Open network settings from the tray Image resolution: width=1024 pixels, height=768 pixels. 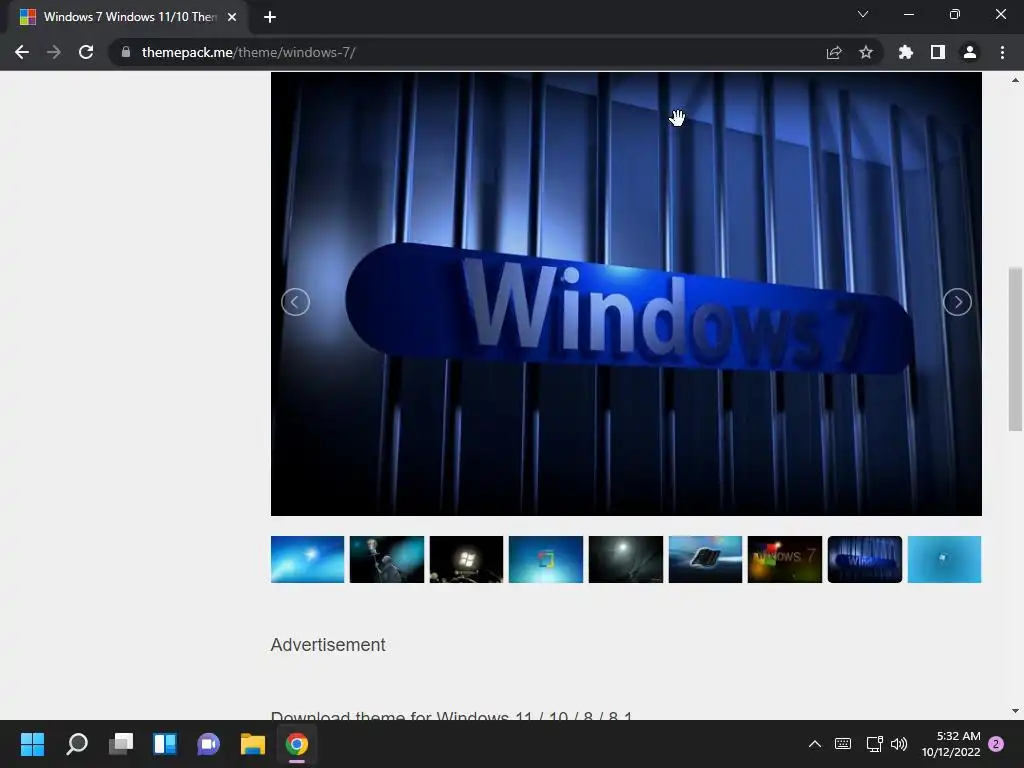[874, 744]
